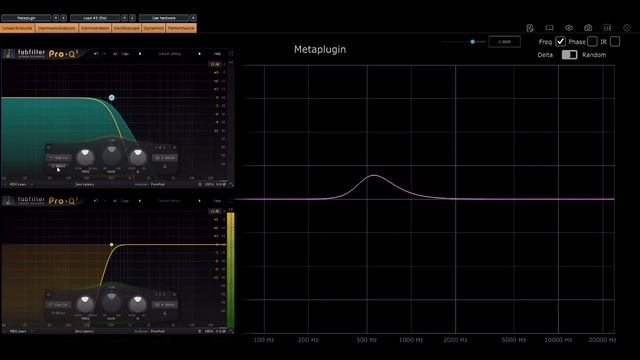Screen dimensions: 640x360
Task: Click the Q knob in upper Pro-Q
Action: tap(138, 157)
